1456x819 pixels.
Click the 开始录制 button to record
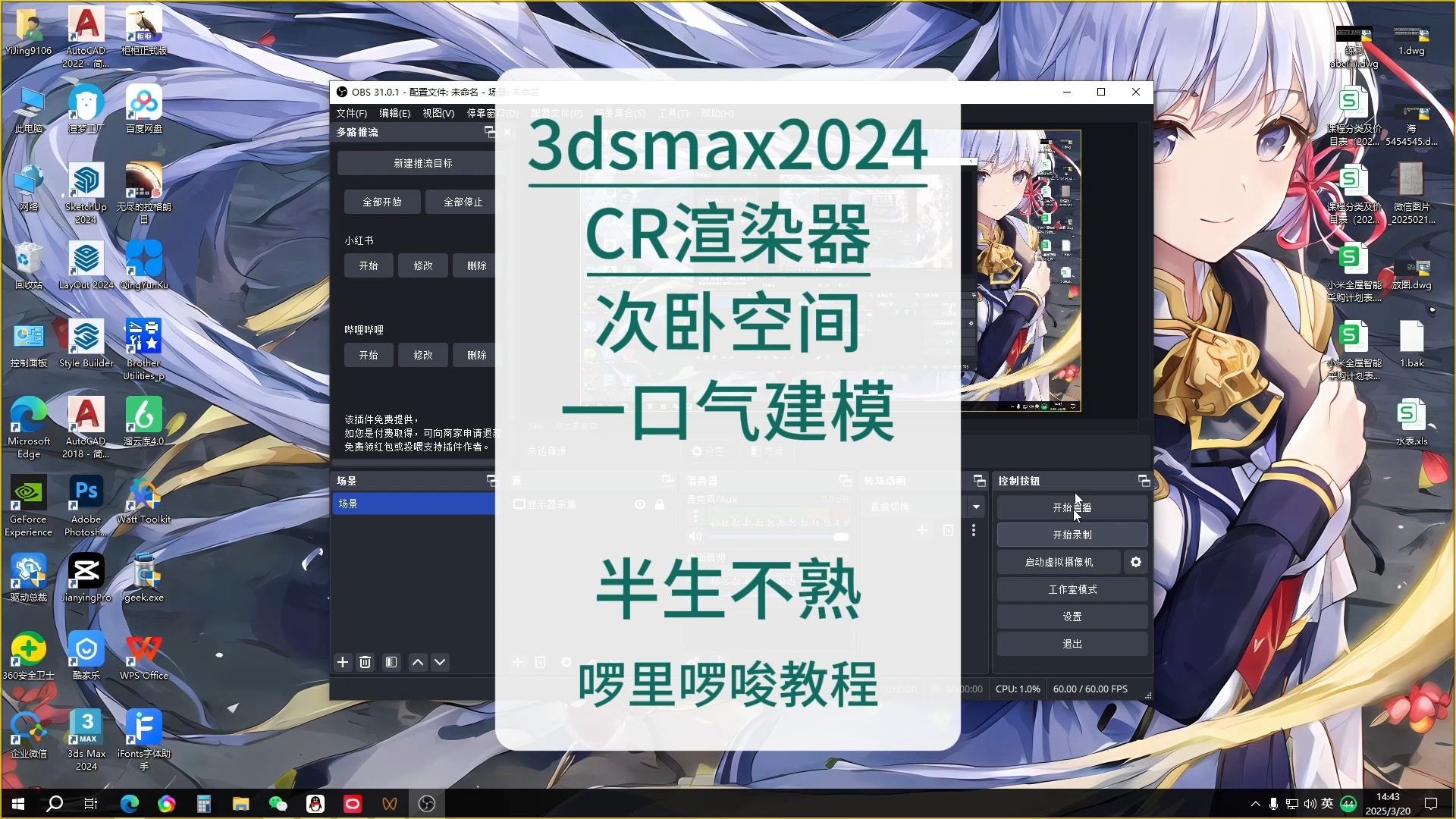point(1072,534)
